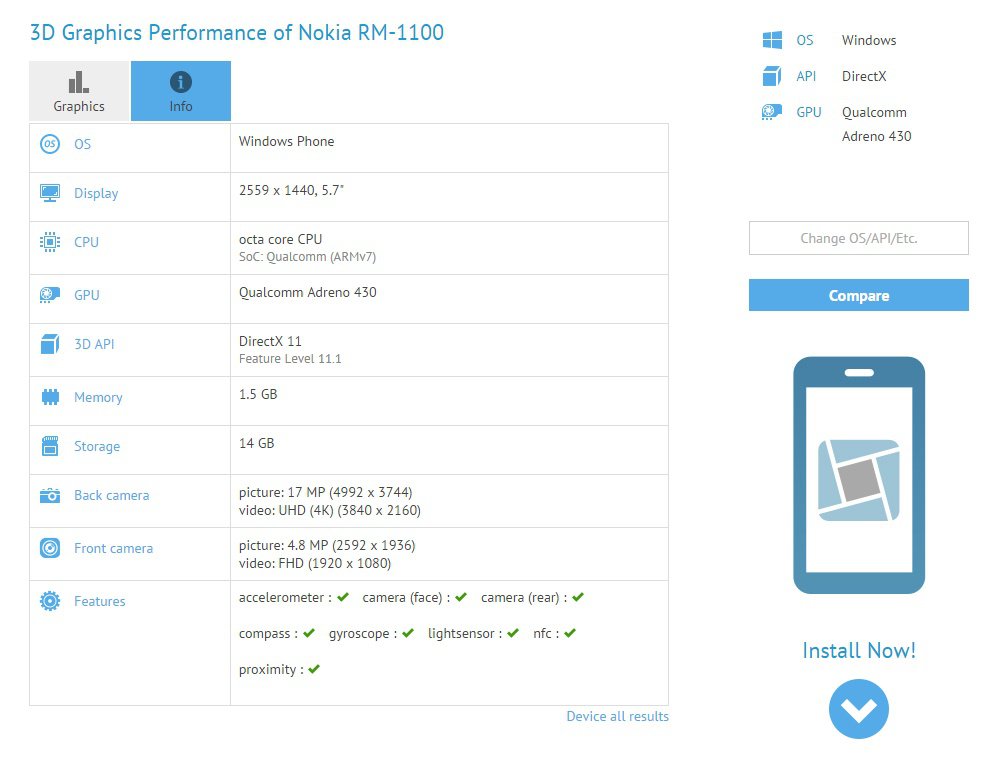Select Feature Level 11.1 text

pos(290,359)
